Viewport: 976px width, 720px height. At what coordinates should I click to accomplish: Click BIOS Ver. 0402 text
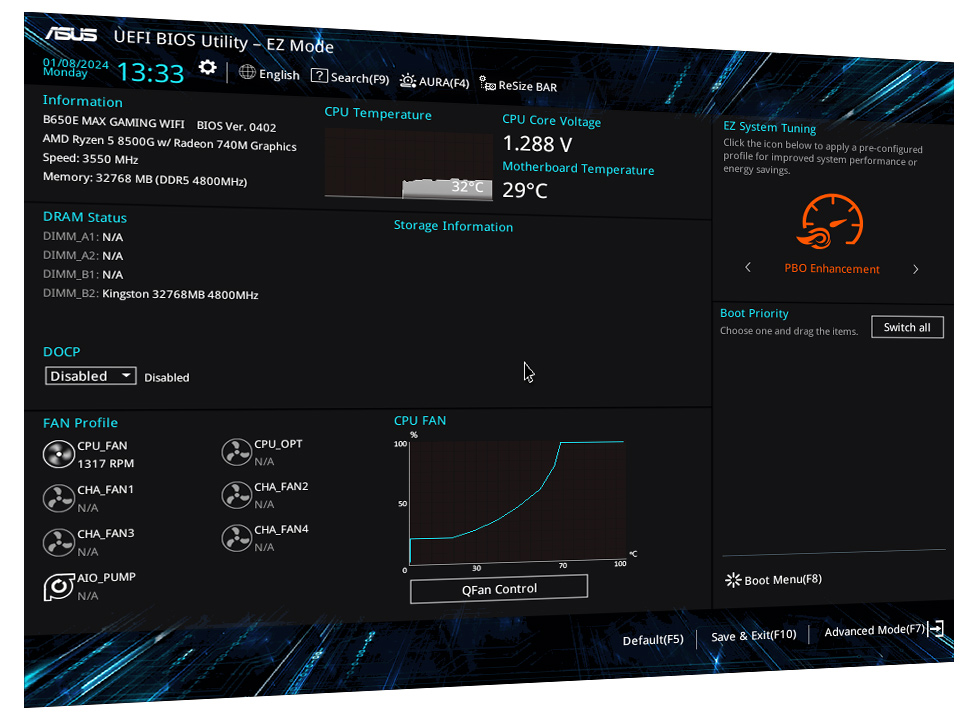(x=237, y=126)
